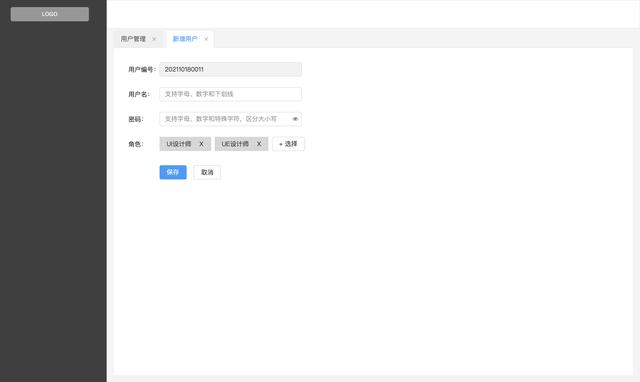Click the 取消 button
The height and width of the screenshot is (382, 640).
coord(207,172)
